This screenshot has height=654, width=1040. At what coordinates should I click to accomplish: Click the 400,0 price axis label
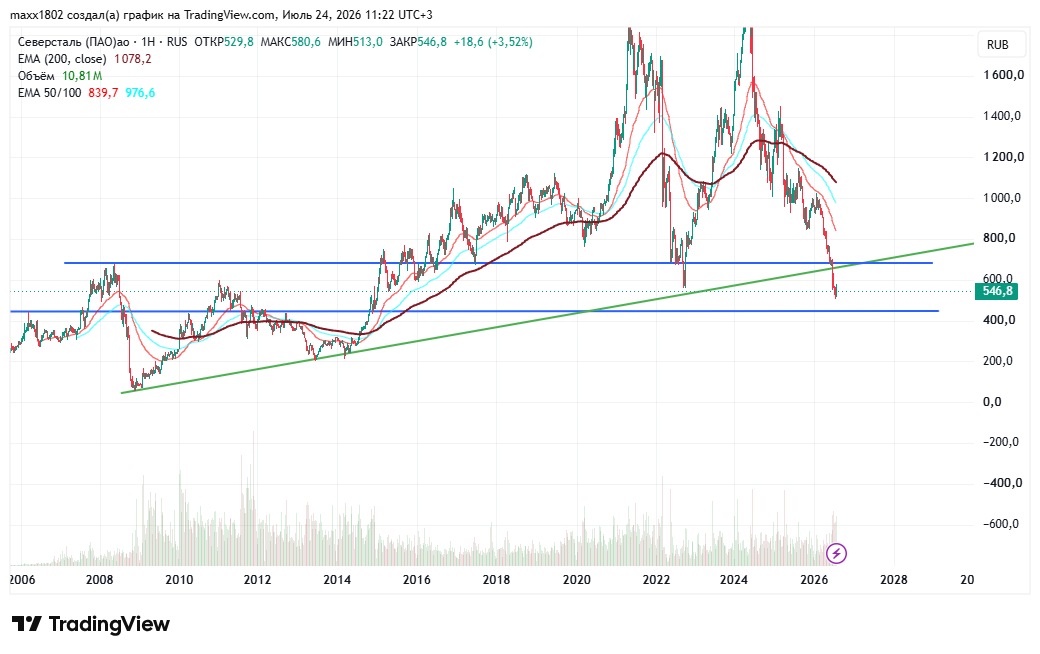999,320
